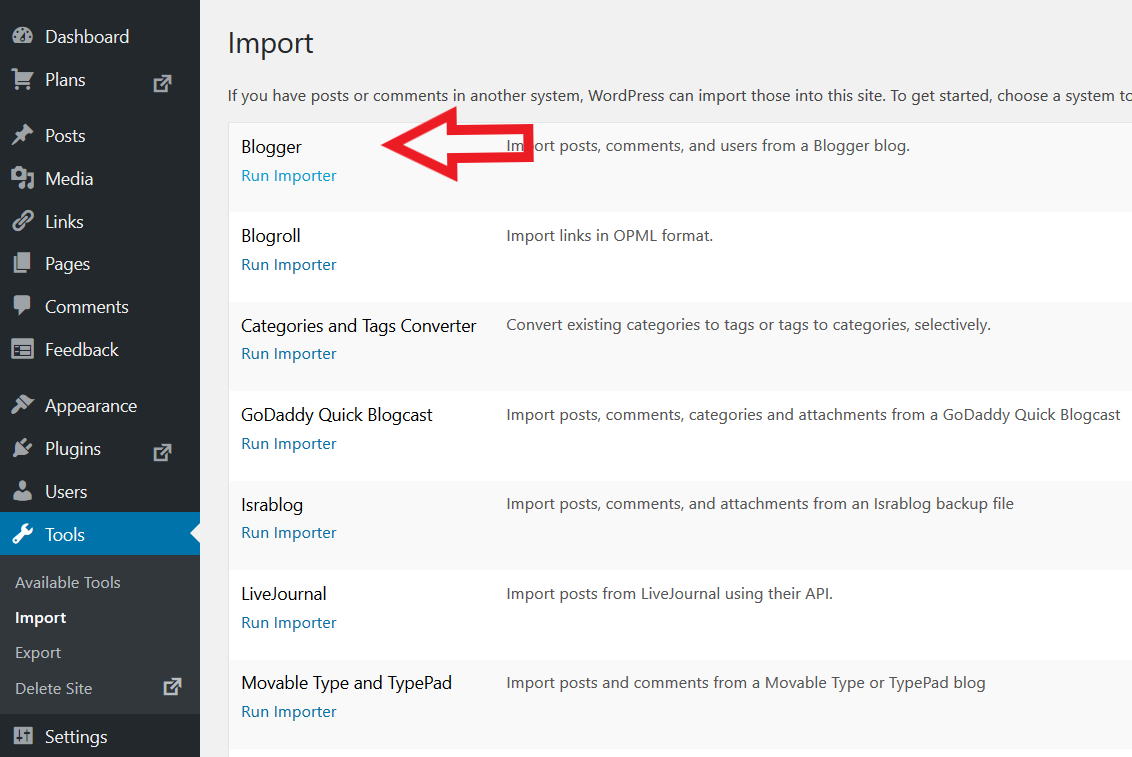Click the Blogger importer name
This screenshot has height=757, width=1132.
271,147
